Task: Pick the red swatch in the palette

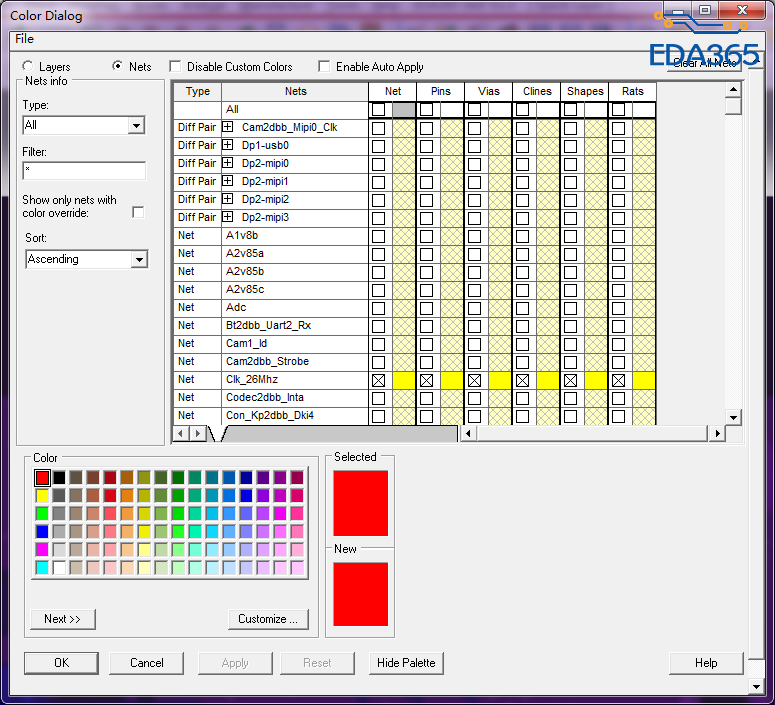Action: (43, 478)
